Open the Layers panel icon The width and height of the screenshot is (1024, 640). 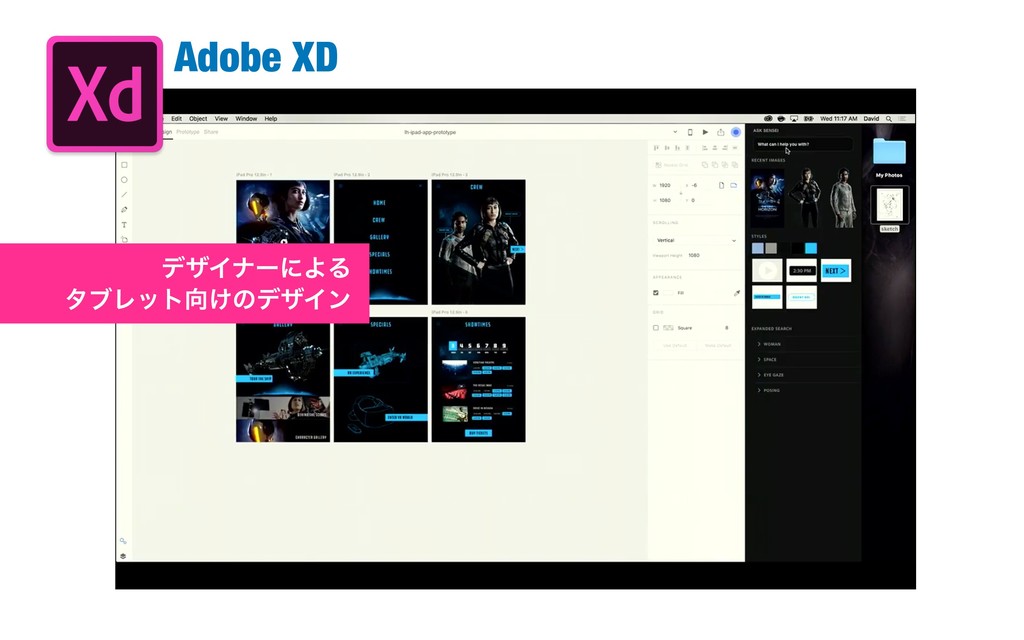(x=123, y=556)
